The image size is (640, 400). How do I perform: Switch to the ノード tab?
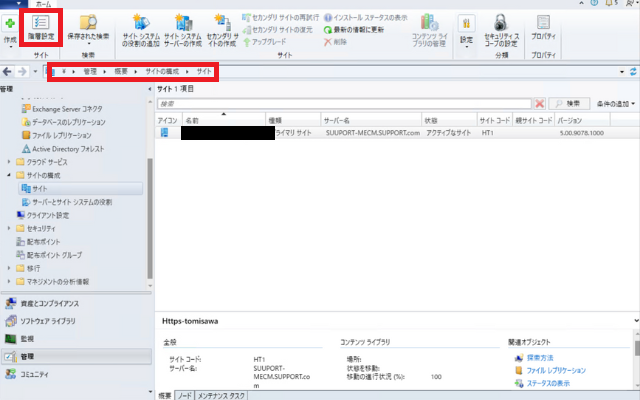185,395
